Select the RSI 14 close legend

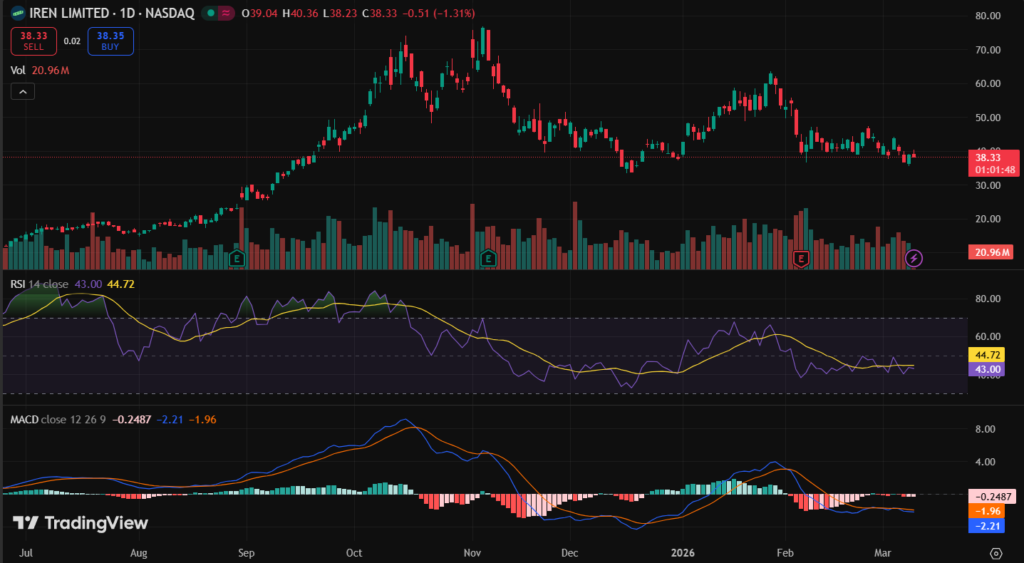[40, 284]
